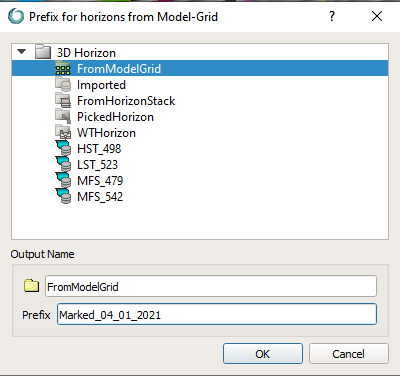Screen dimensions: 400x376
Task: Select the LST_523 horizon name
Action: point(97,165)
